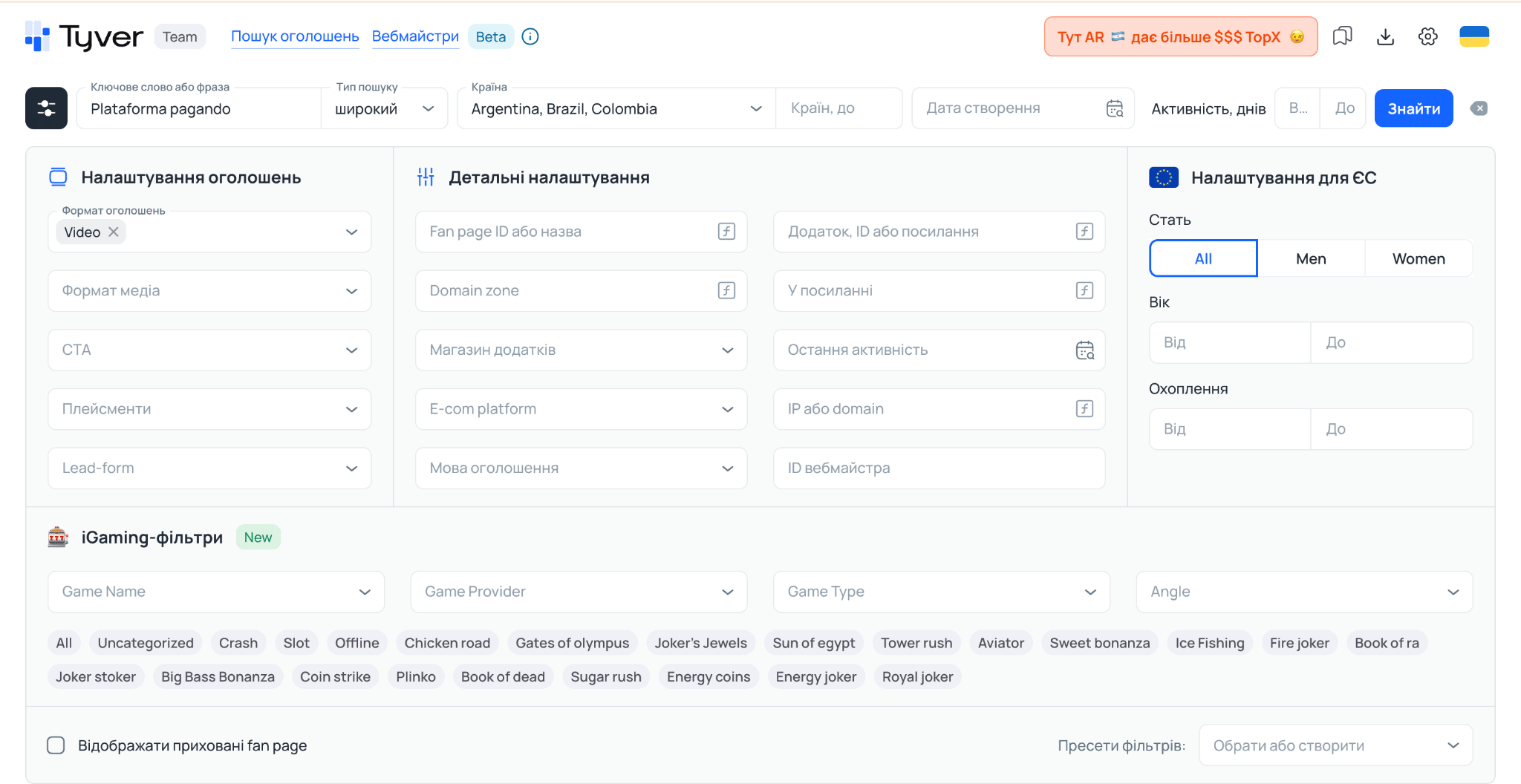Enable Відображати приховані fan page checkbox
Viewport: 1521px width, 784px height.
(56, 745)
